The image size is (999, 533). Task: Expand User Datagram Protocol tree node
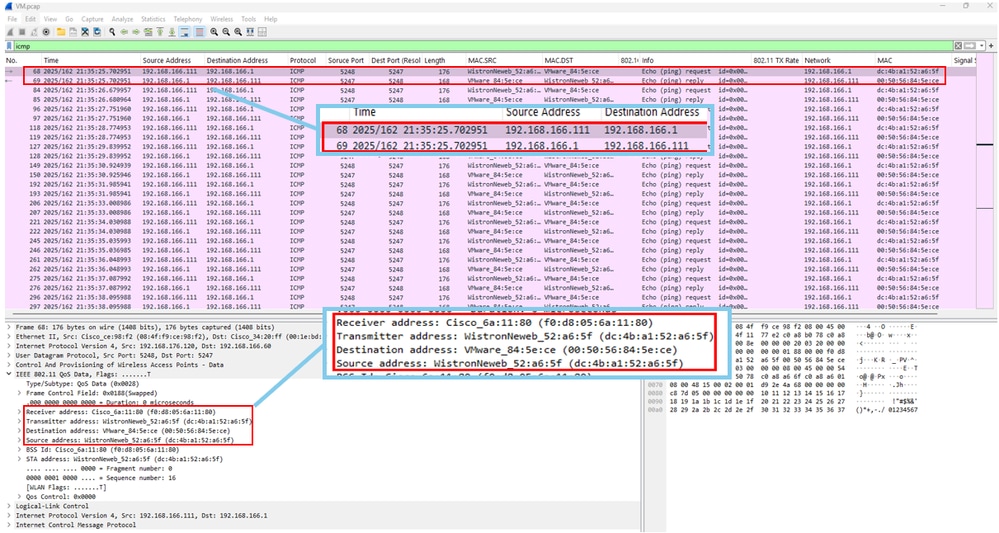9,355
